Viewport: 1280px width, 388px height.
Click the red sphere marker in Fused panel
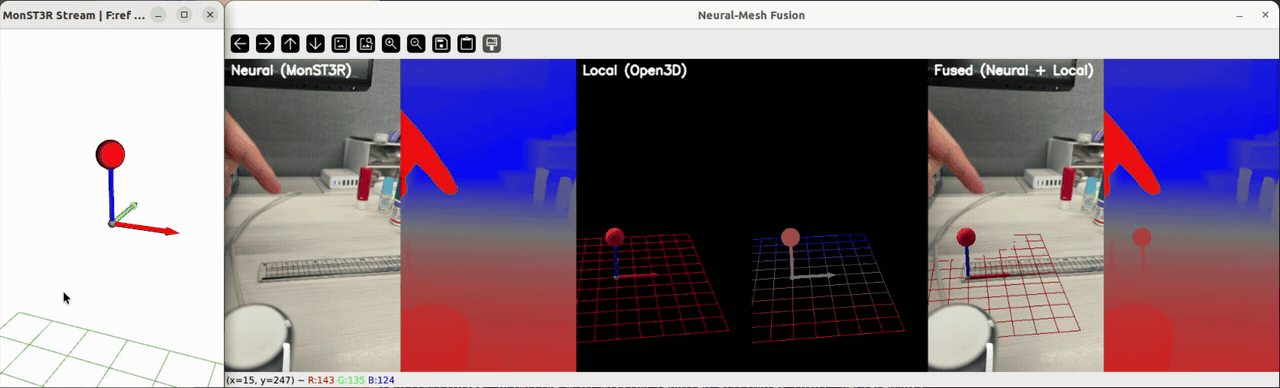pos(966,238)
